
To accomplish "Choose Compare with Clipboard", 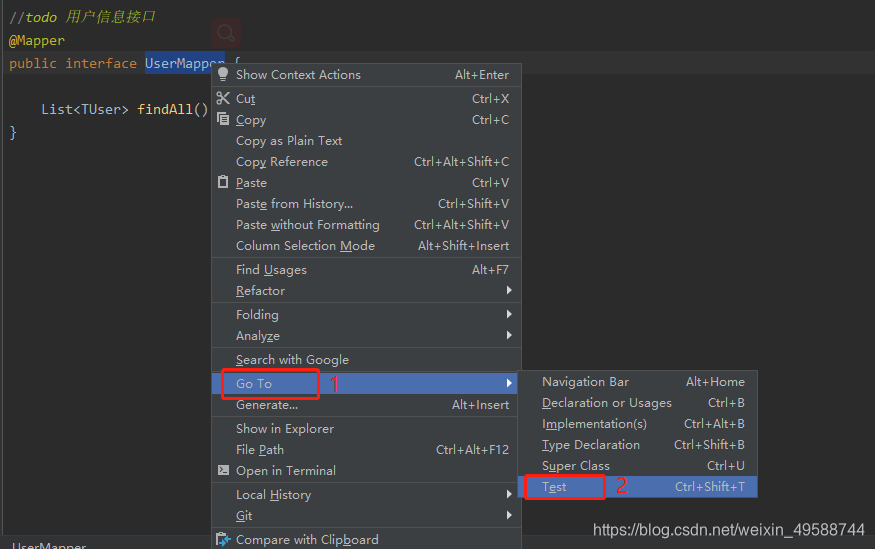I will pos(367,540).
